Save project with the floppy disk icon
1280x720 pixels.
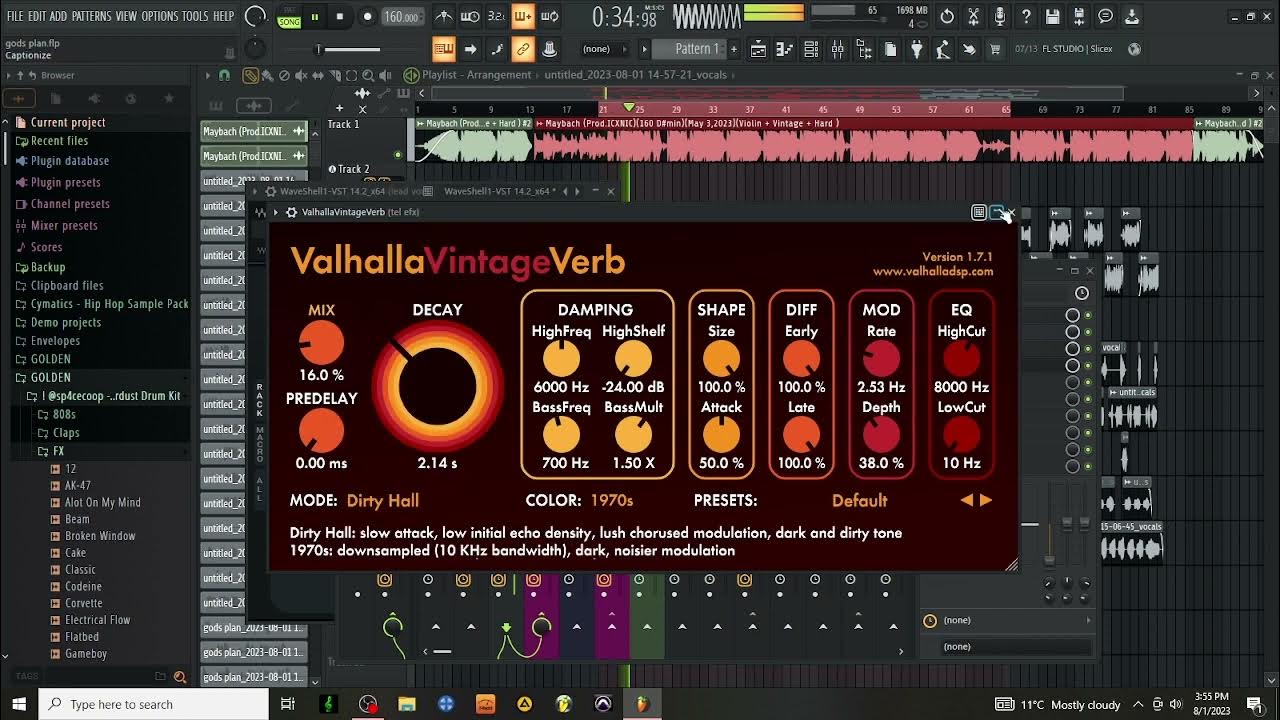coord(1052,17)
